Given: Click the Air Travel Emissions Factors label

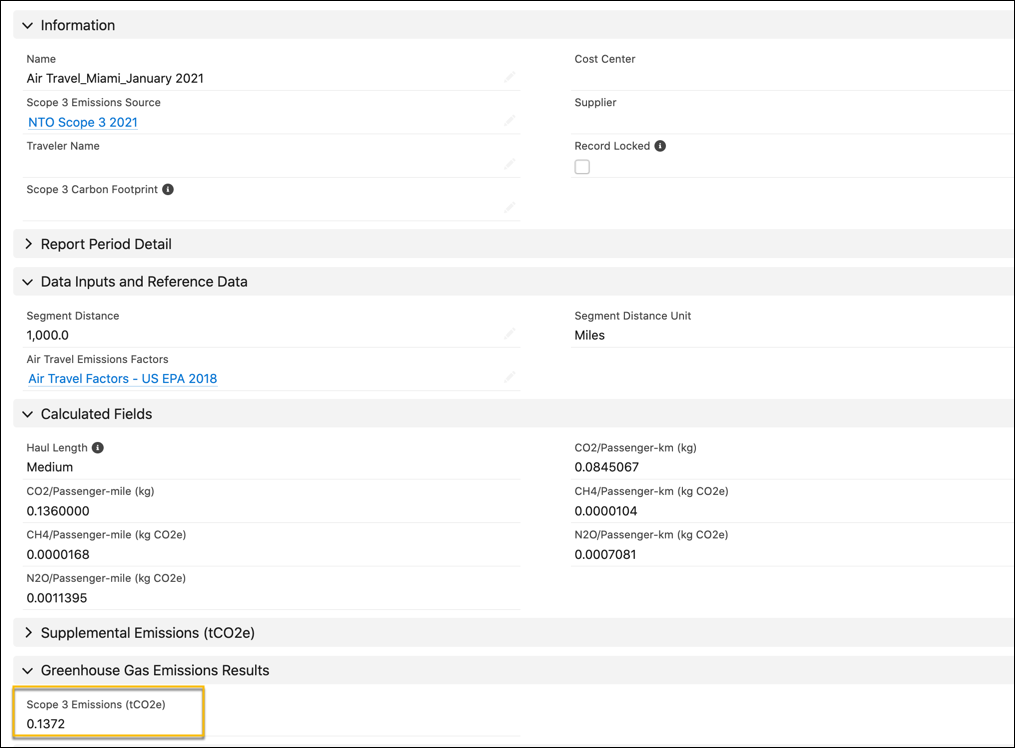Looking at the screenshot, I should tap(97, 359).
